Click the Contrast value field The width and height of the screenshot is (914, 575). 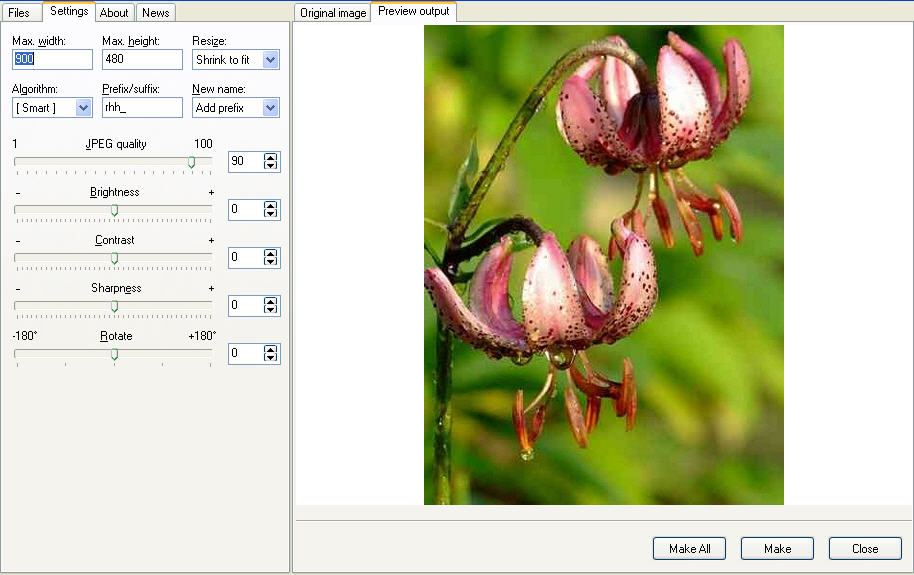coord(245,257)
